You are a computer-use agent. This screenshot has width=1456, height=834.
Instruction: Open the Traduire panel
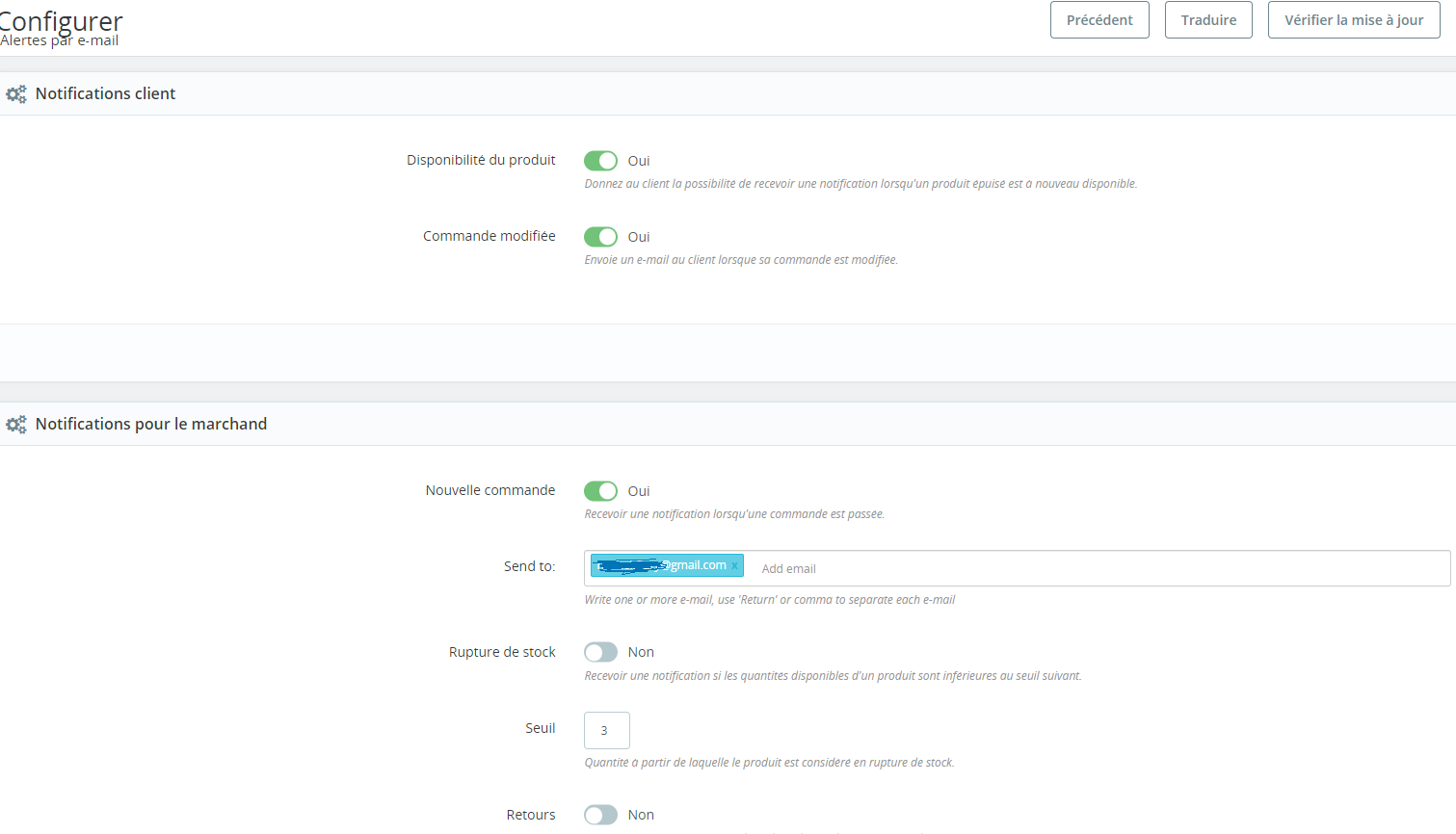(1207, 19)
